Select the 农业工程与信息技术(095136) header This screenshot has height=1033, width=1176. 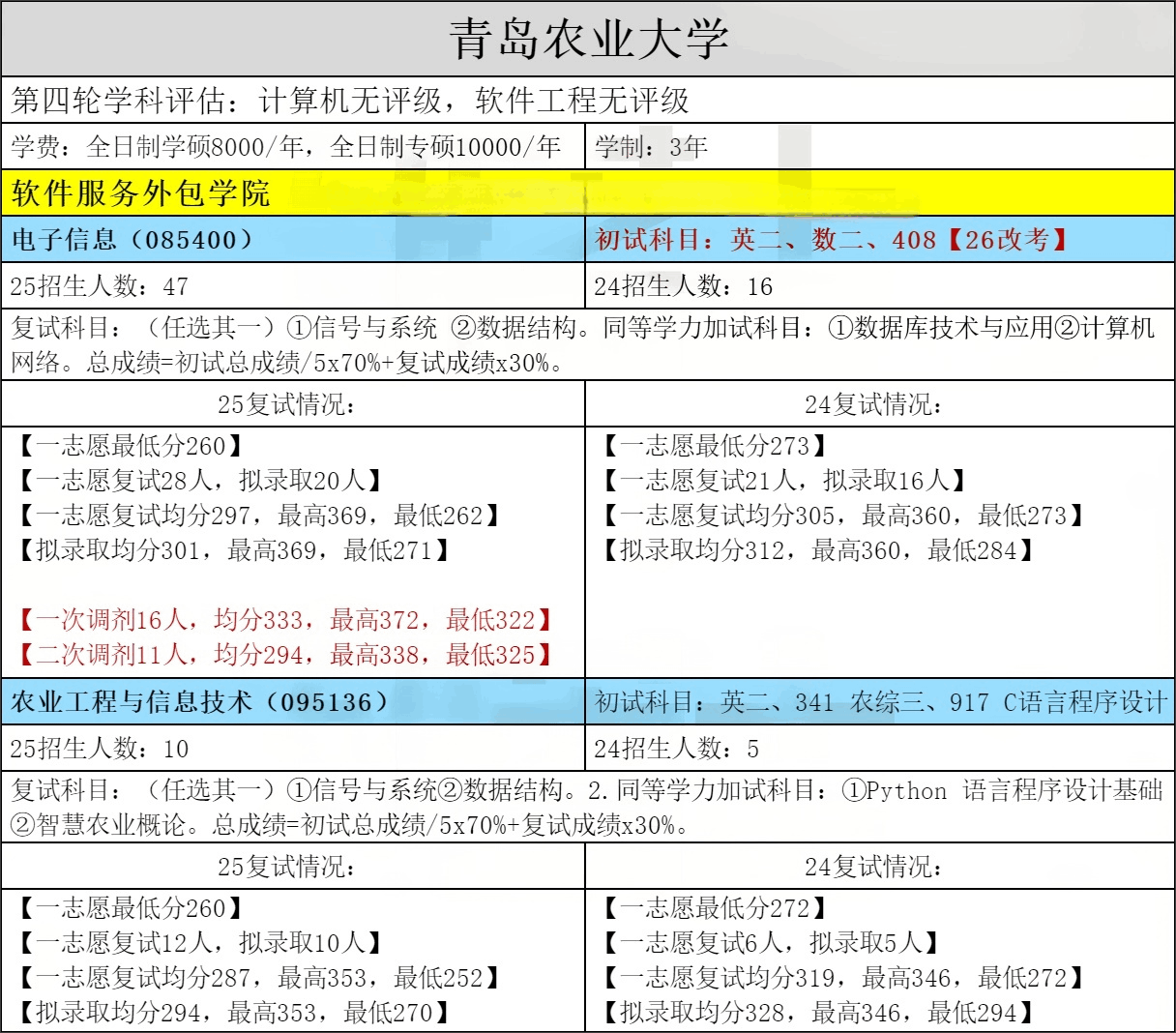(199, 702)
